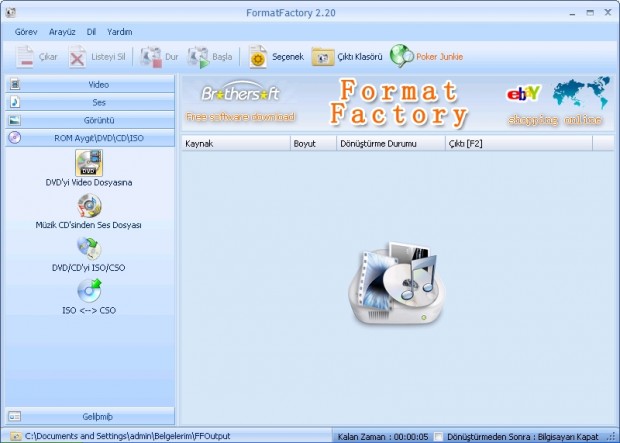
Task: Click the eBay shopping online banner
Action: point(558,102)
